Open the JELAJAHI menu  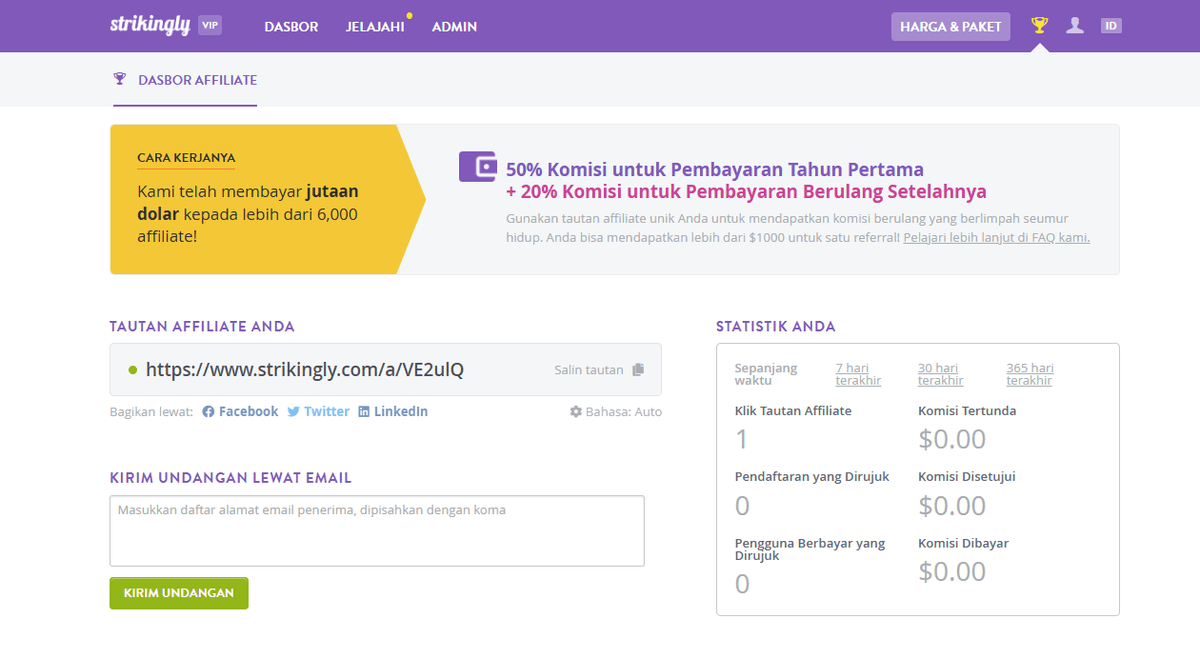[x=376, y=27]
